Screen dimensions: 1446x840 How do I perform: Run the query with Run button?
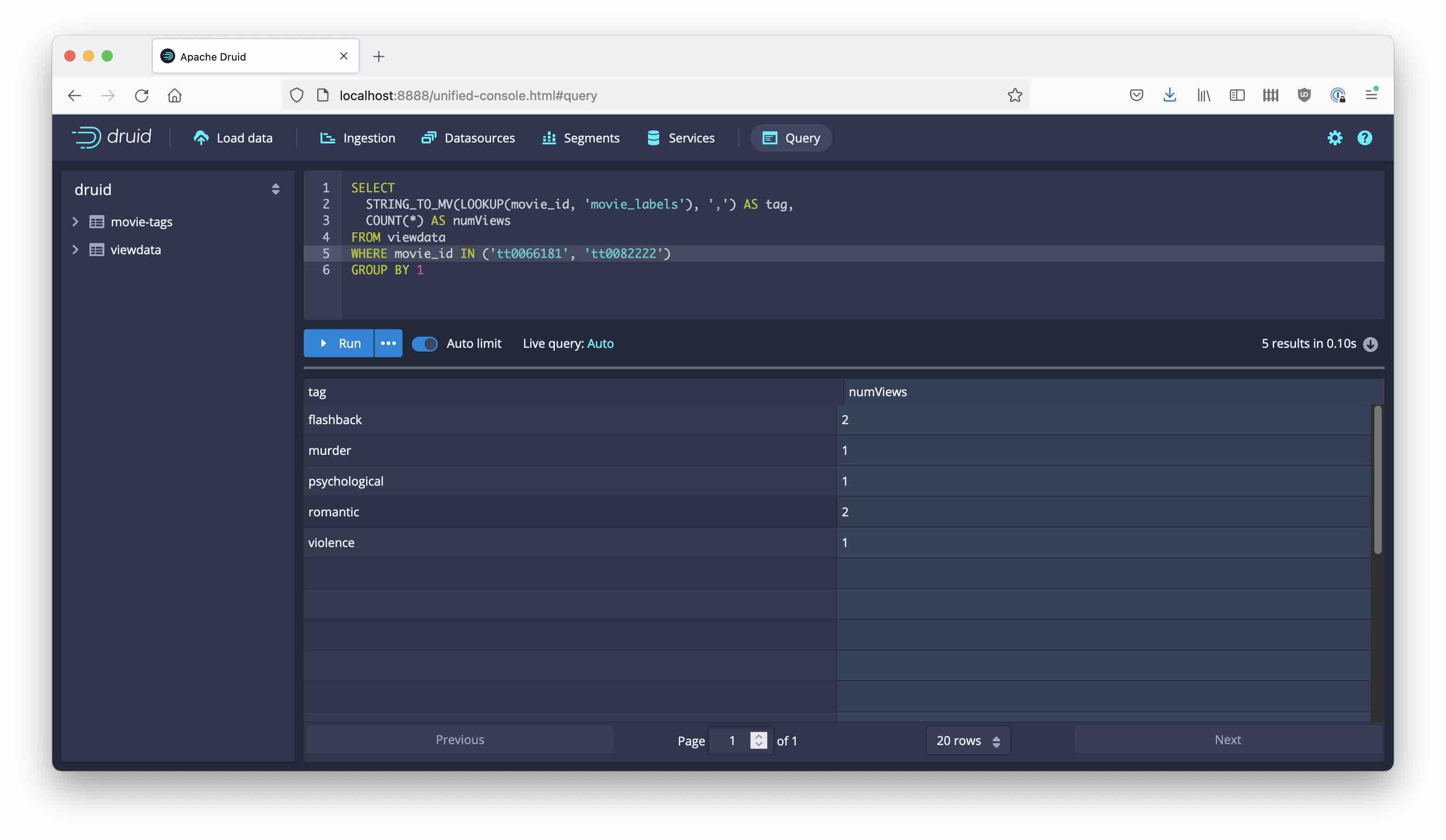click(x=339, y=344)
